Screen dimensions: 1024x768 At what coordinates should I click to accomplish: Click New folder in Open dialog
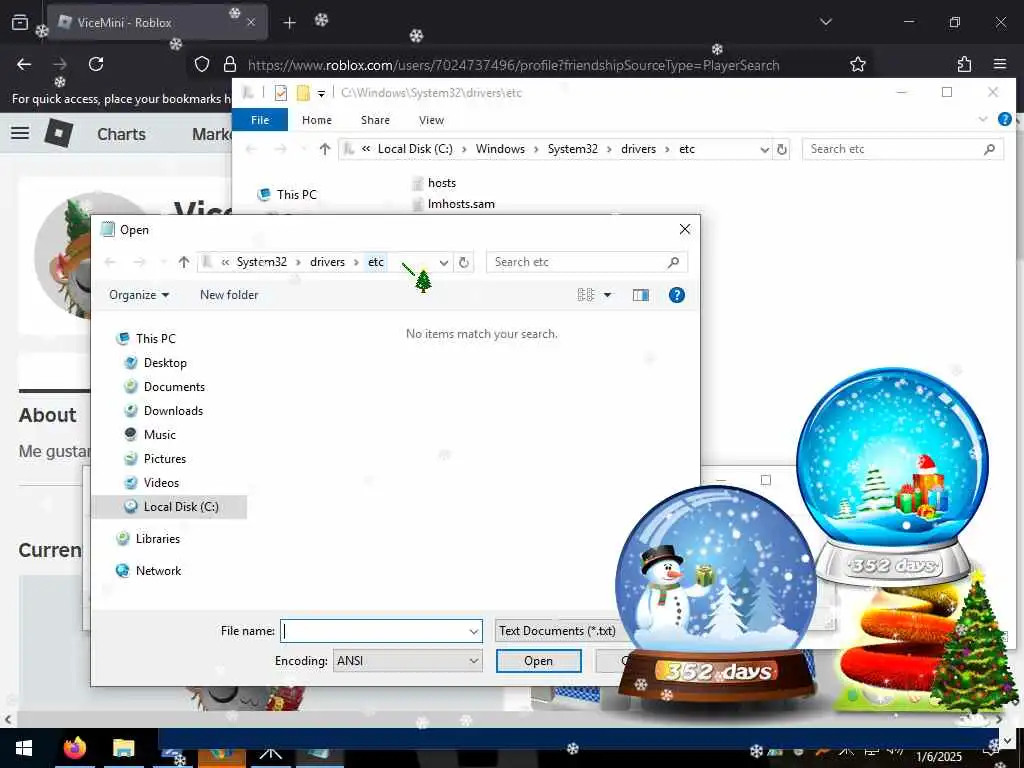coord(229,295)
